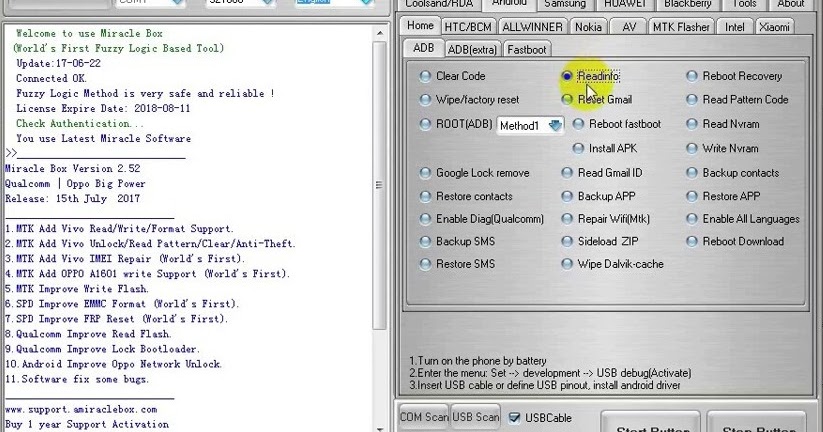The image size is (823, 432).
Task: Click 'Qualcomm | Oppo Big Power' log line
Action: (x=75, y=184)
